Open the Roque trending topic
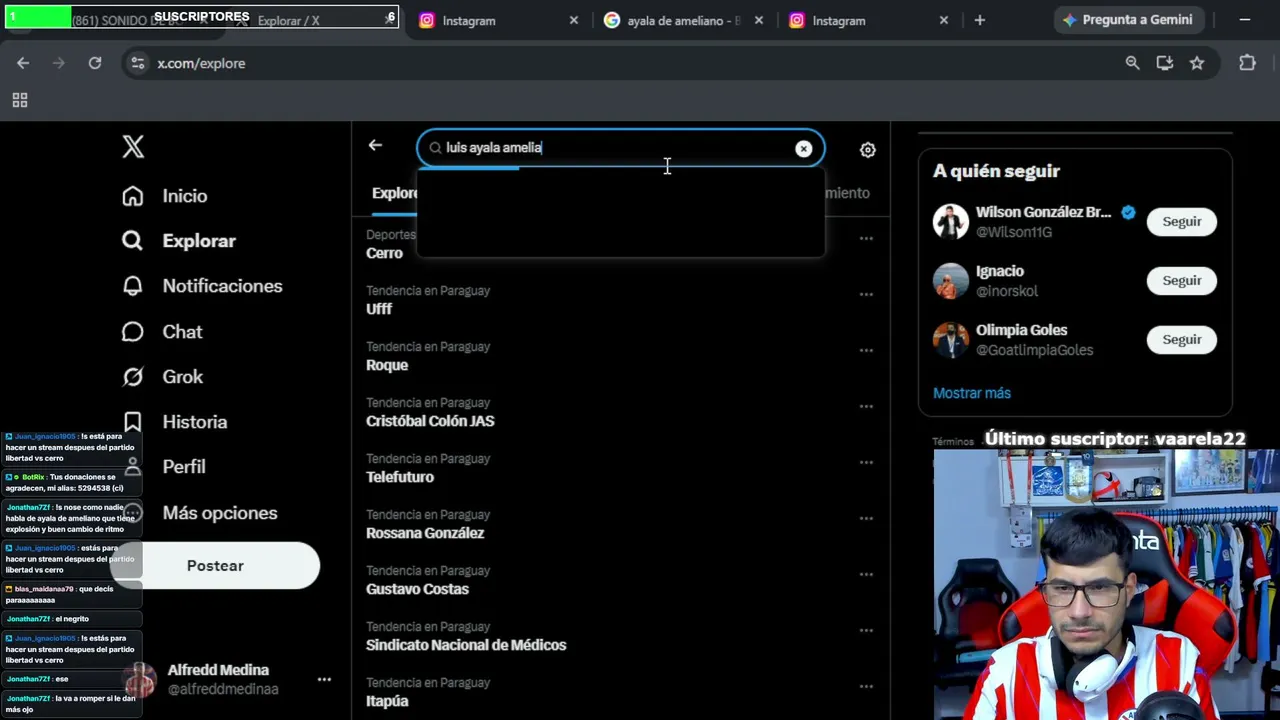The height and width of the screenshot is (720, 1280). 387,365
